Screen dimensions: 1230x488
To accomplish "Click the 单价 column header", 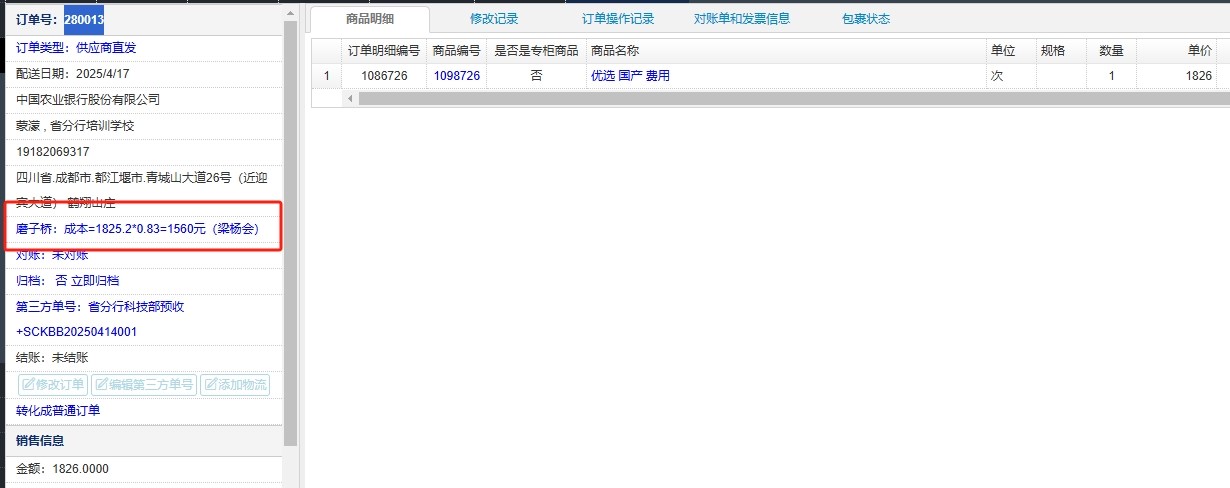I will click(x=1176, y=51).
